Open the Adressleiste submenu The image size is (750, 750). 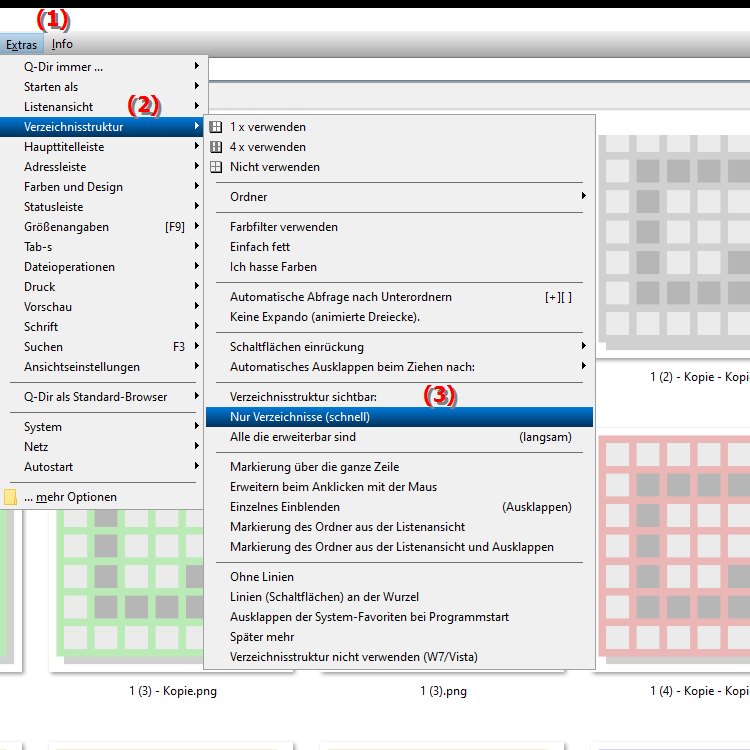(x=103, y=167)
